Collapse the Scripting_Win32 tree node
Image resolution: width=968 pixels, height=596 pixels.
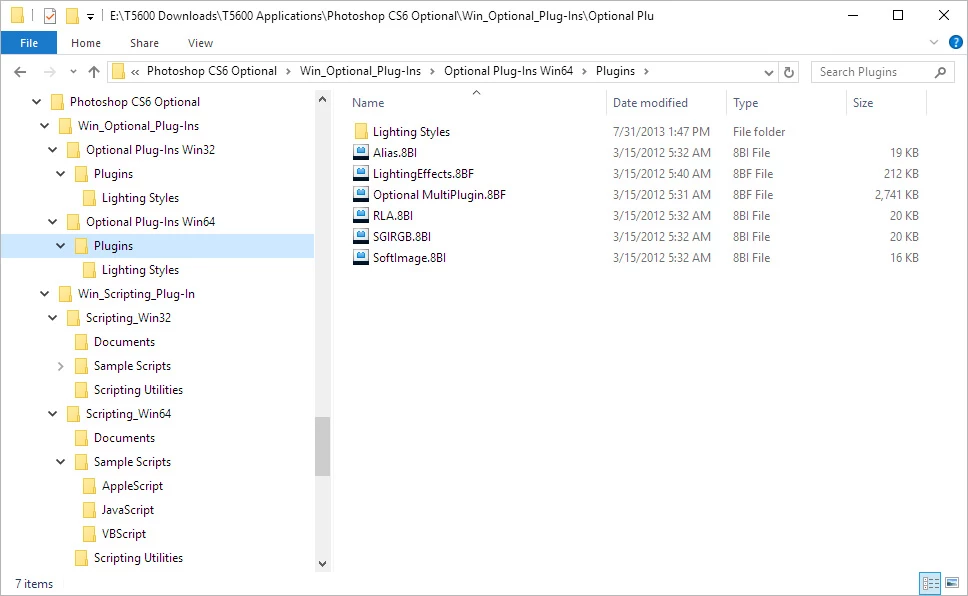pos(52,318)
